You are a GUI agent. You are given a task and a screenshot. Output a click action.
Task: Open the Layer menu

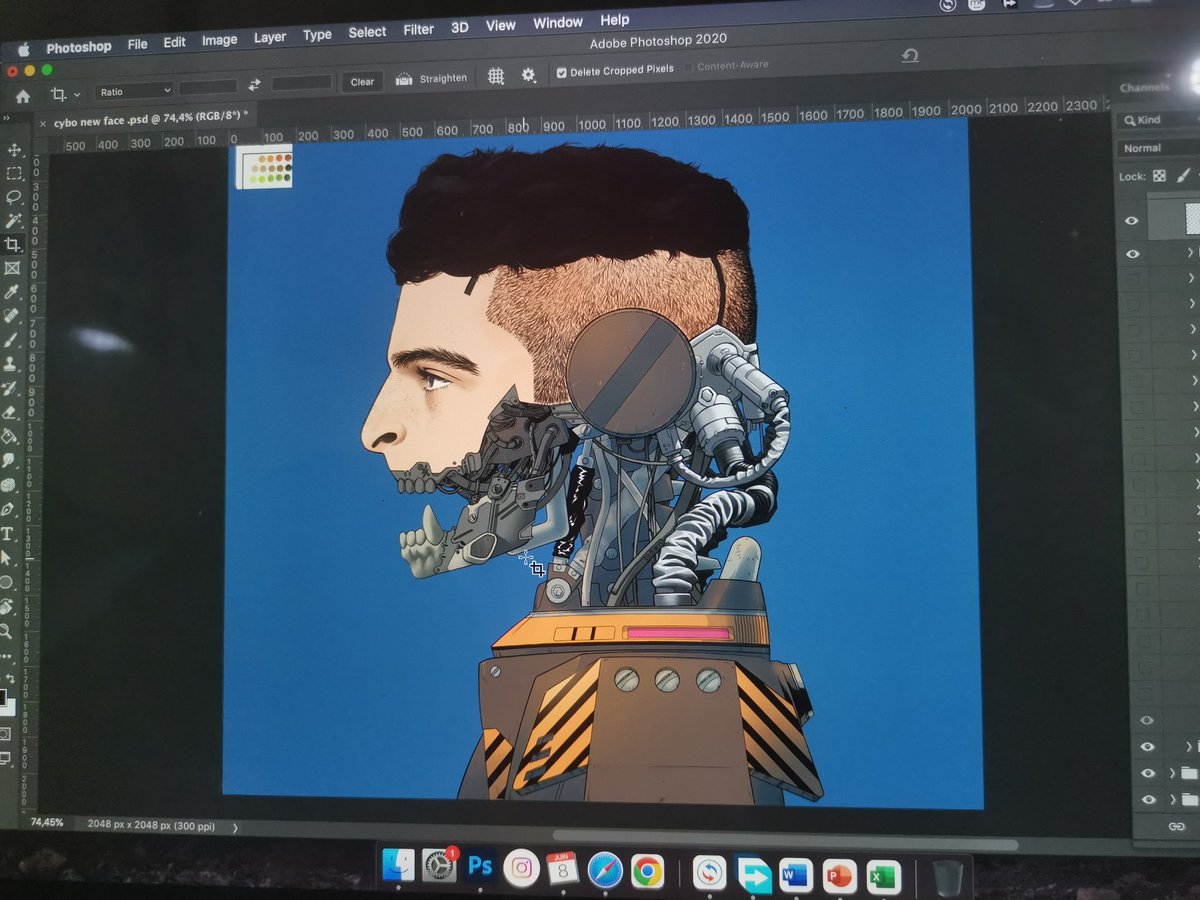click(269, 37)
